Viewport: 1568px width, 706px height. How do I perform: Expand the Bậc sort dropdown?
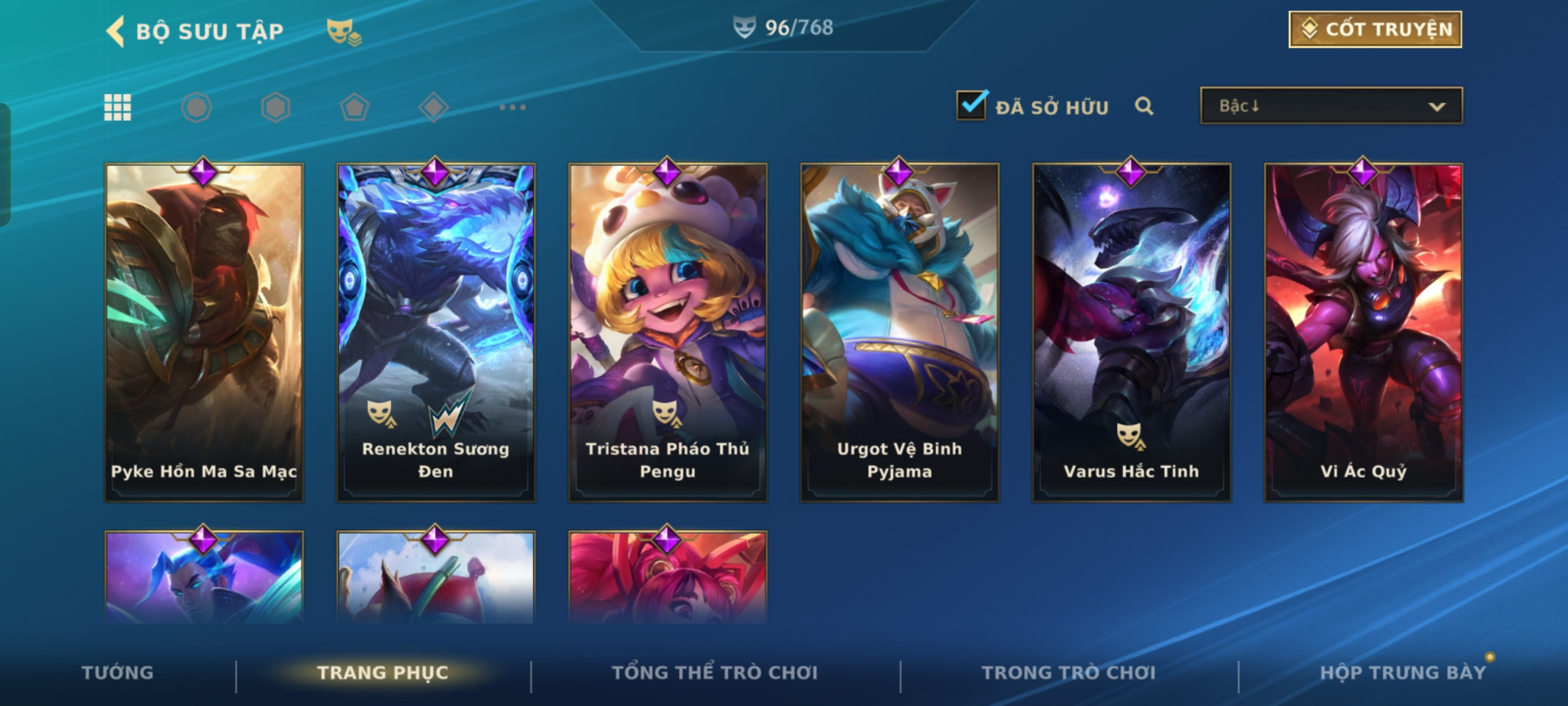(1331, 106)
